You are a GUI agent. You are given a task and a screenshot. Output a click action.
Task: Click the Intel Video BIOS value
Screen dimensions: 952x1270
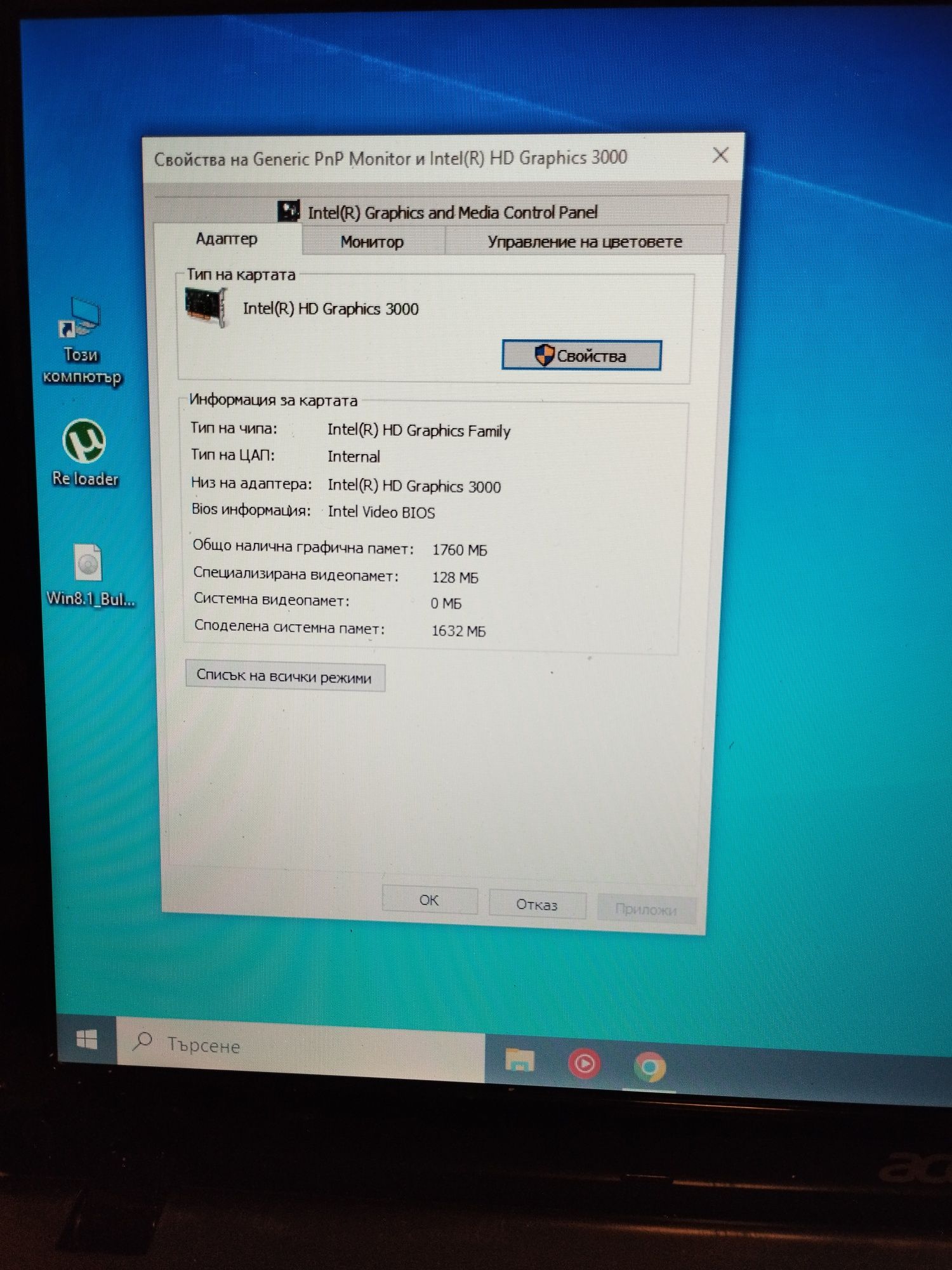point(381,512)
